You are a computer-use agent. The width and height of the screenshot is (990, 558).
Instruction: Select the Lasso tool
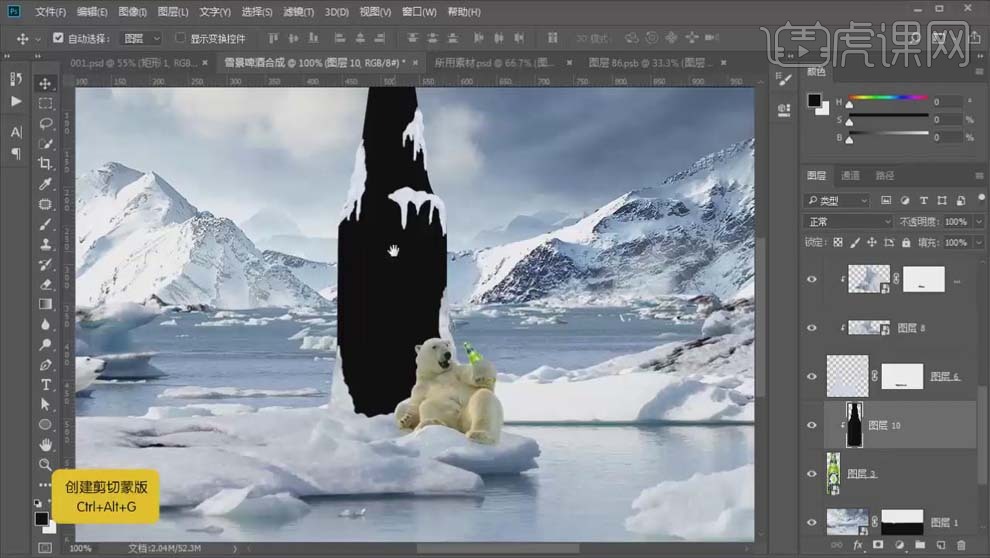click(x=46, y=124)
